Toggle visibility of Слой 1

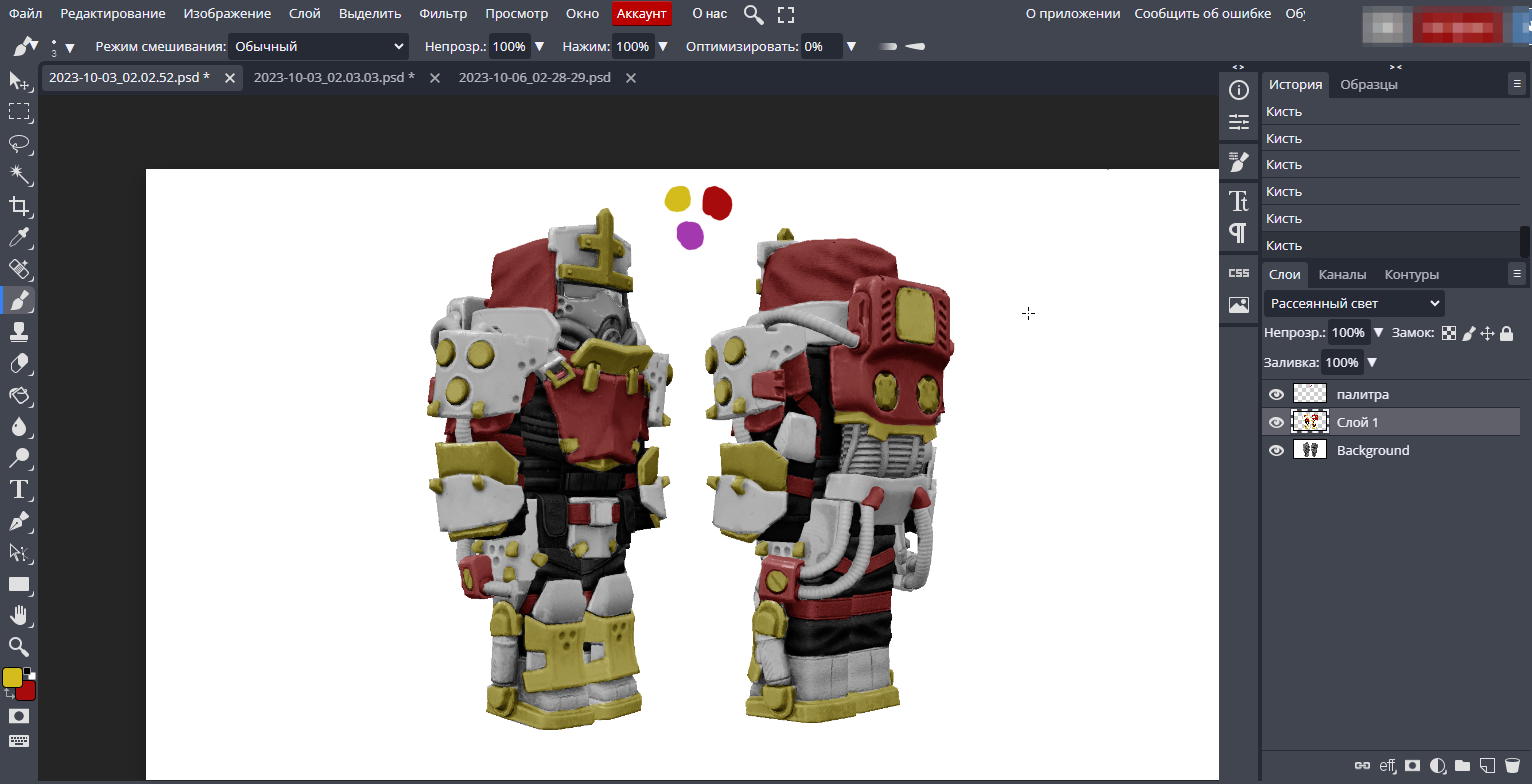point(1276,422)
